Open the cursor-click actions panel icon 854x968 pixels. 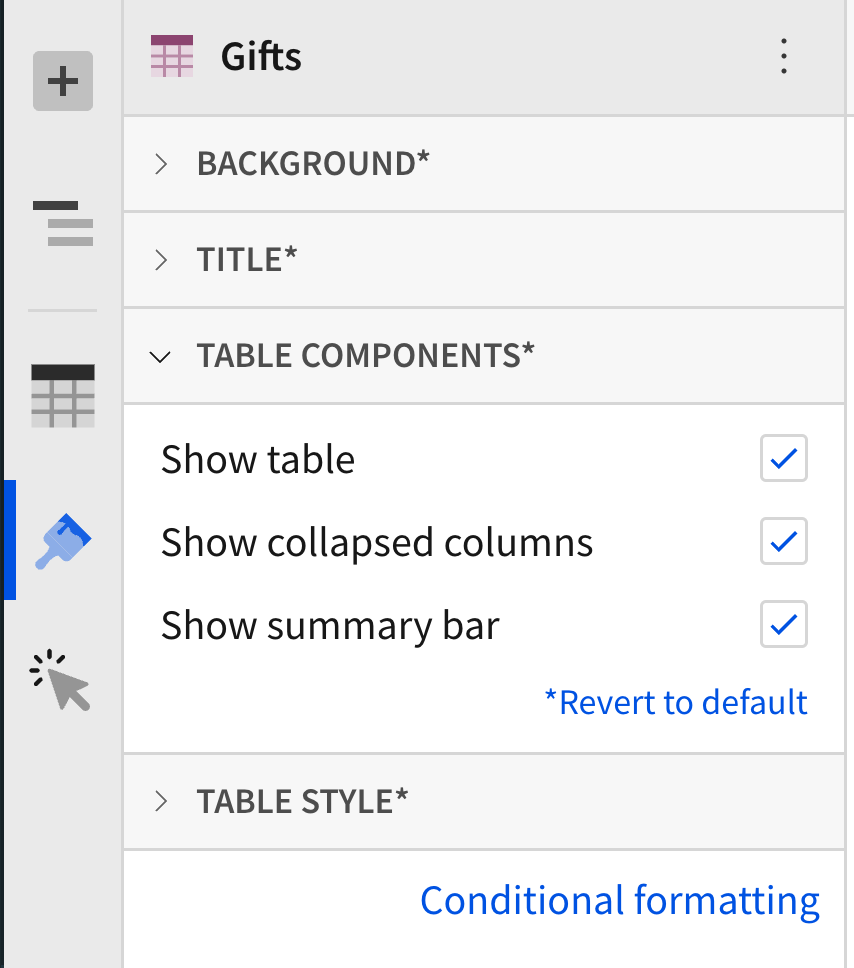coord(61,680)
